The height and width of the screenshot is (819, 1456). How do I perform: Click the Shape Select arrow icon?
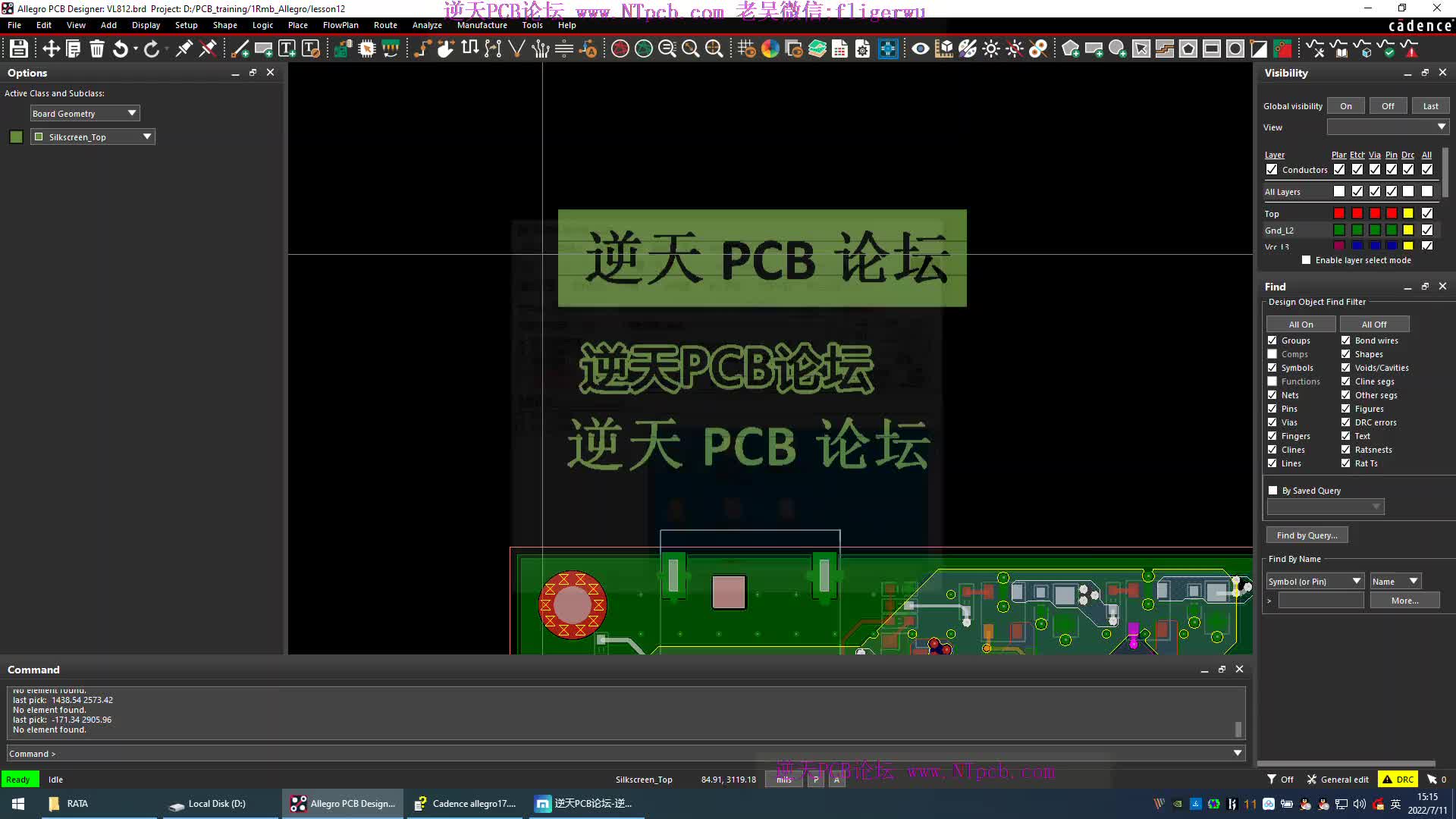tap(1141, 49)
